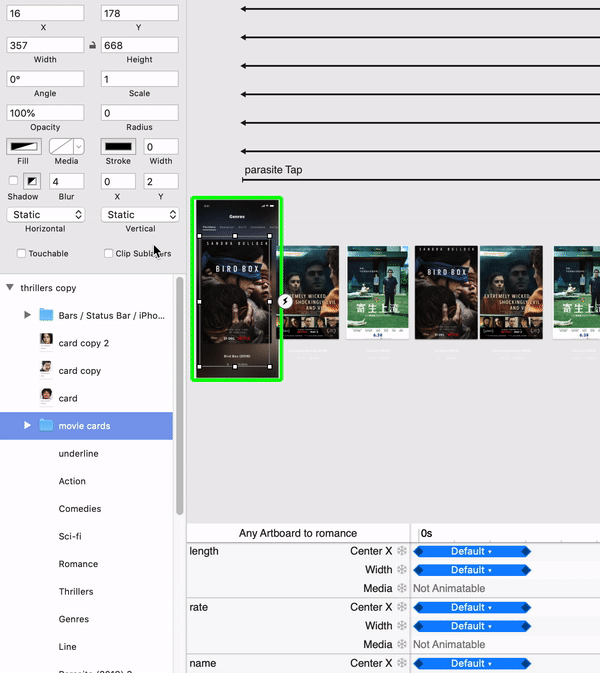Click the shadow Blur field showing 4
Viewport: 600px width, 673px height.
pyautogui.click(x=67, y=182)
